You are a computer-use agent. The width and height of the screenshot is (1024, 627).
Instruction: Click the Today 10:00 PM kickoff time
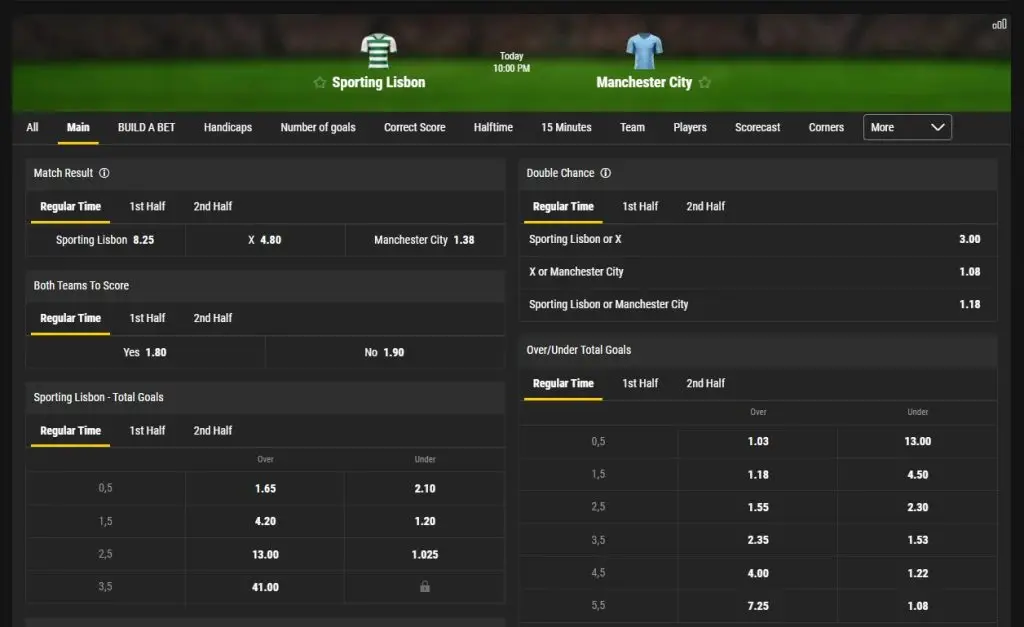pos(511,62)
